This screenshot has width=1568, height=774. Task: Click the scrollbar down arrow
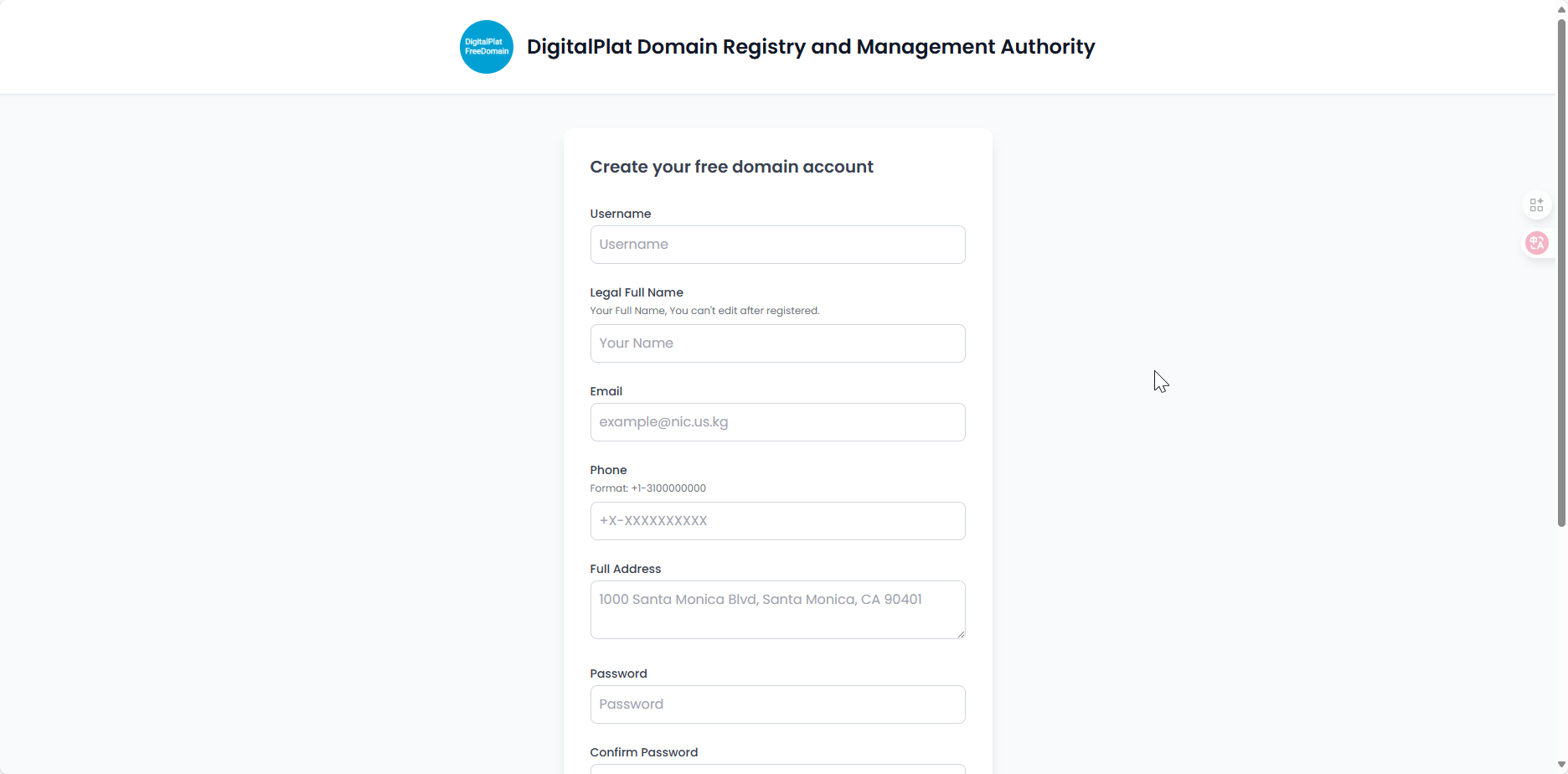click(1561, 766)
